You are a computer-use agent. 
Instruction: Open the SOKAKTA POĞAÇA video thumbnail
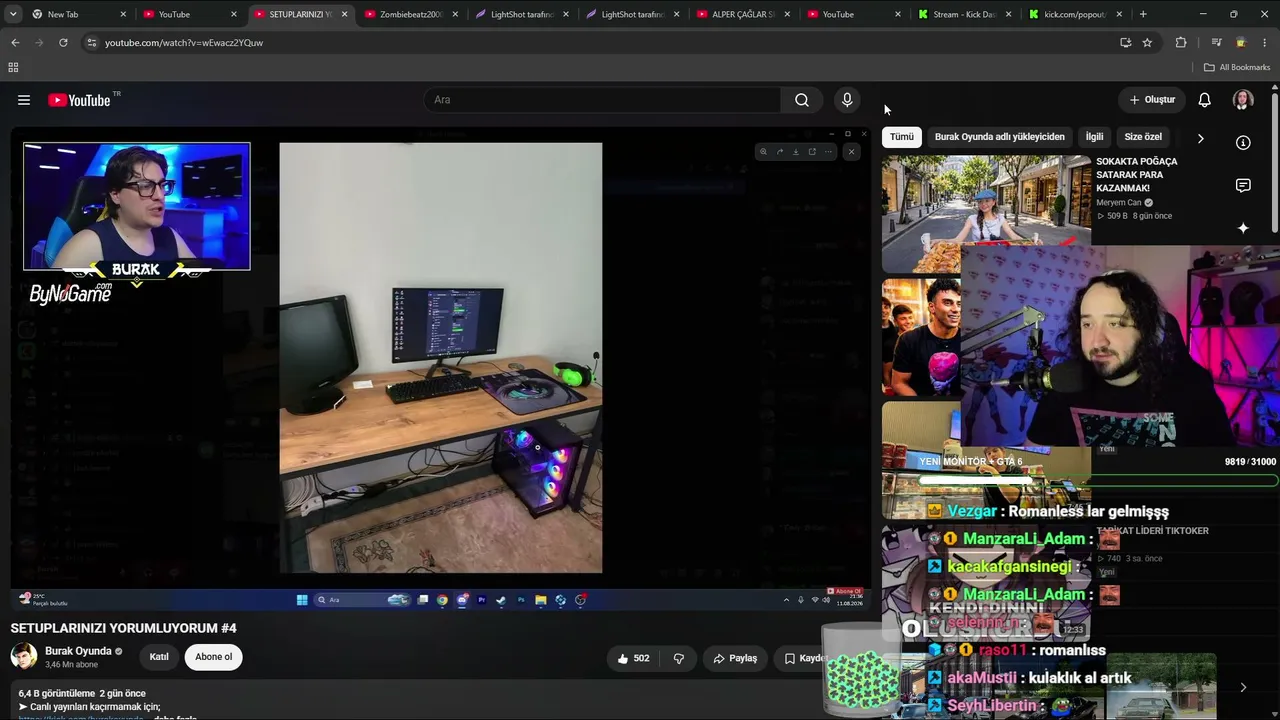click(x=985, y=213)
